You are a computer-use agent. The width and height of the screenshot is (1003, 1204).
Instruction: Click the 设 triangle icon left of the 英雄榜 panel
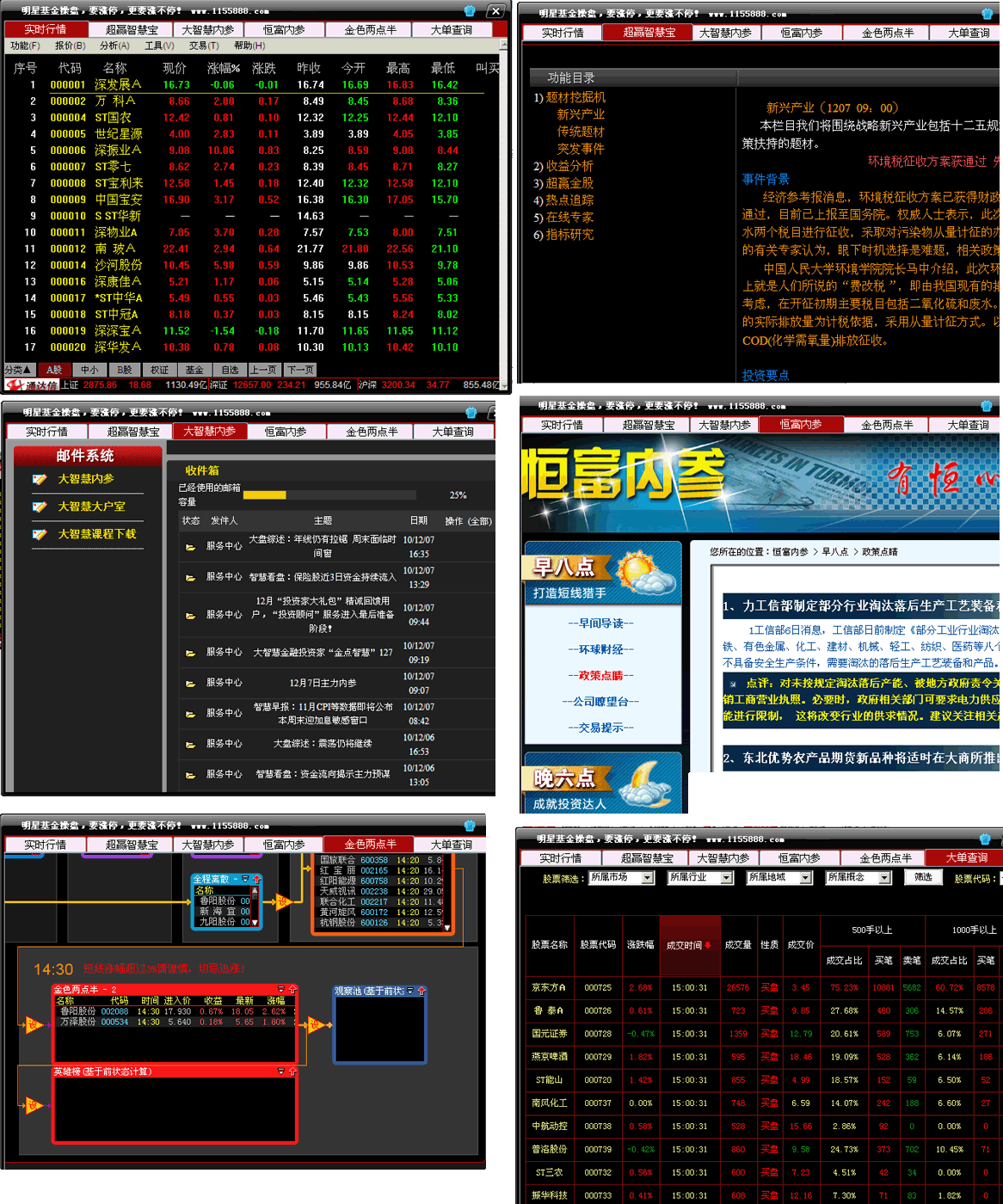(34, 1104)
